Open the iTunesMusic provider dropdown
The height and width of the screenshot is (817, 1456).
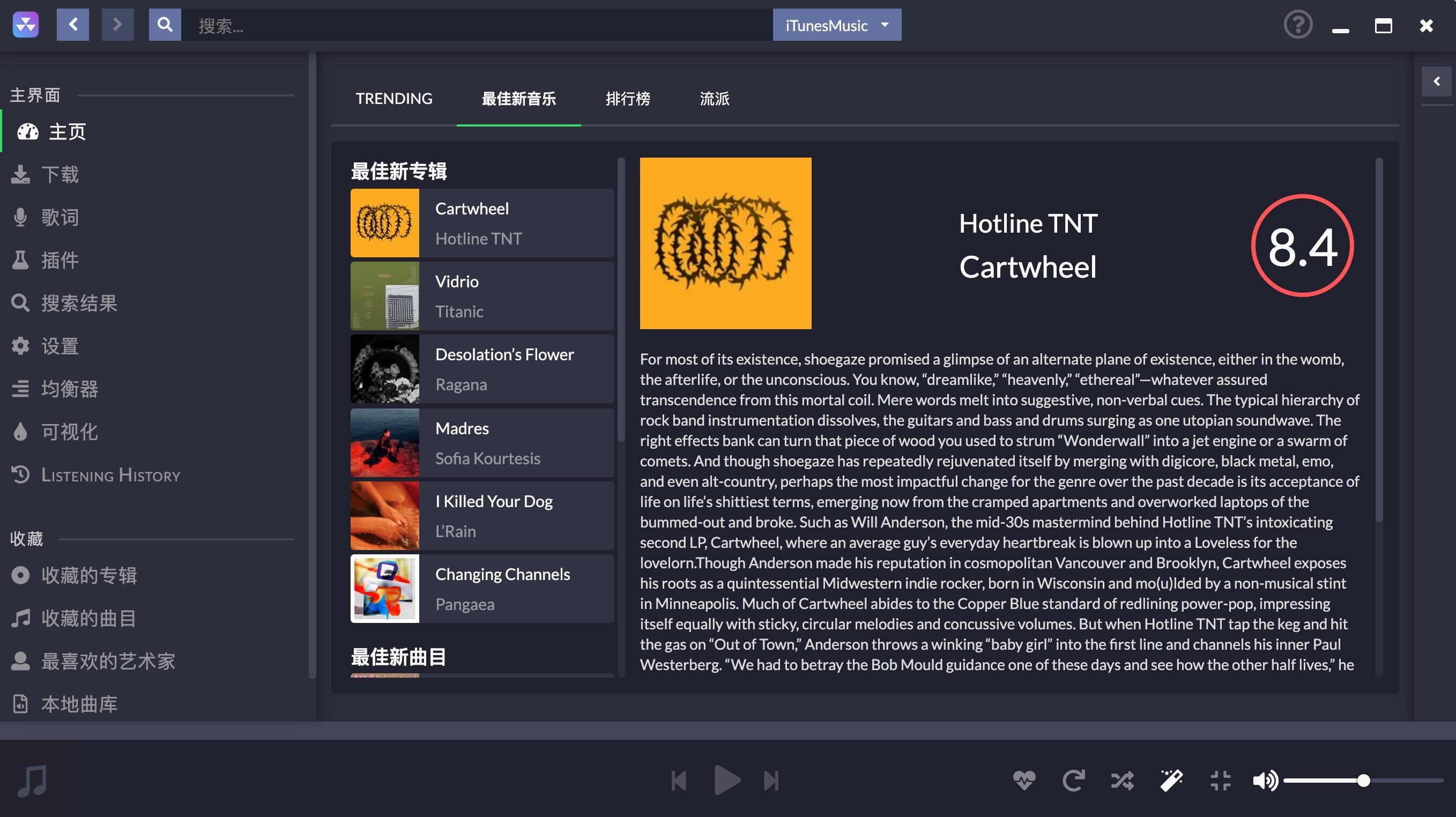[x=837, y=25]
